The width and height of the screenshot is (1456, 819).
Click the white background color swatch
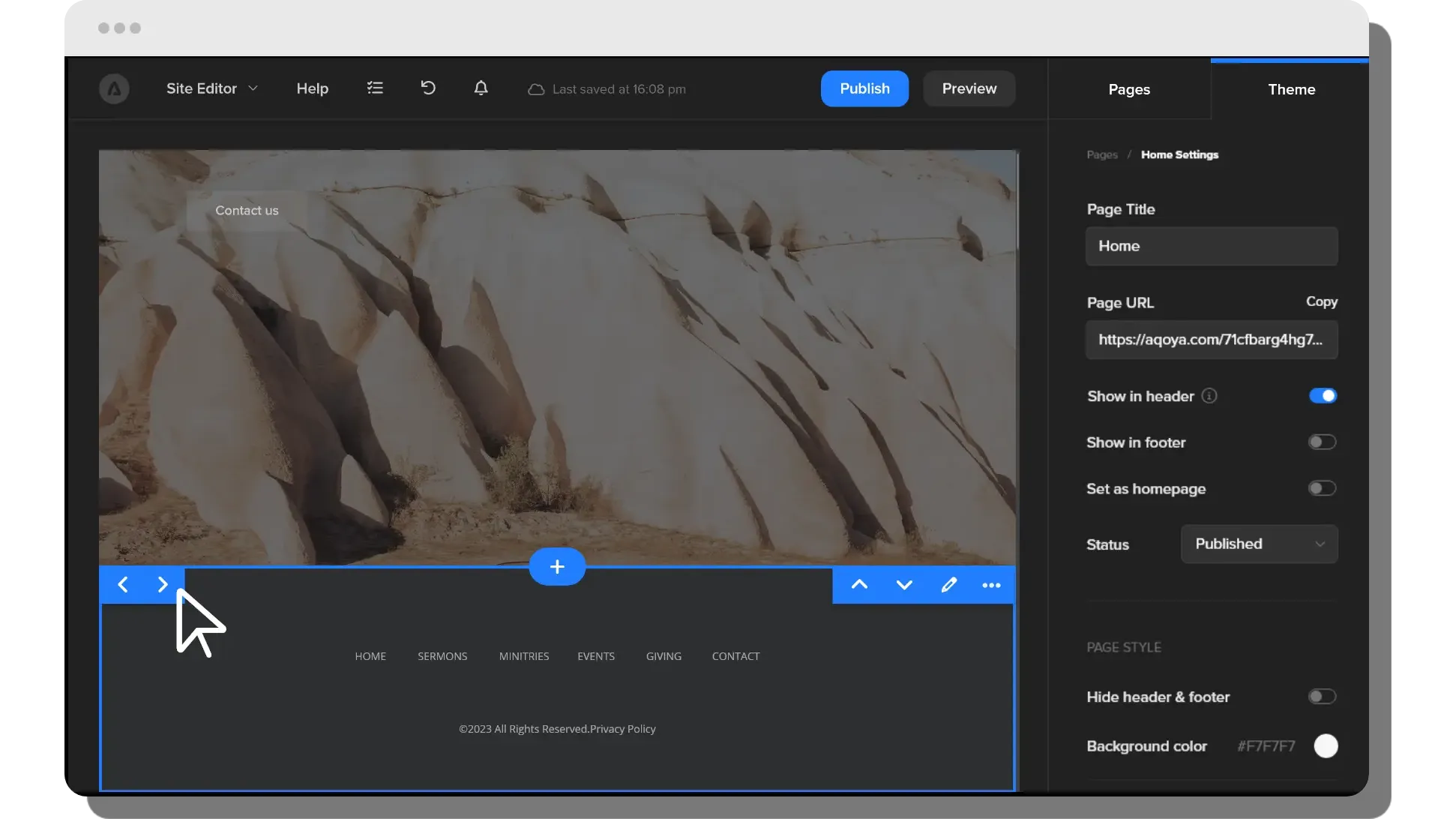1326,746
